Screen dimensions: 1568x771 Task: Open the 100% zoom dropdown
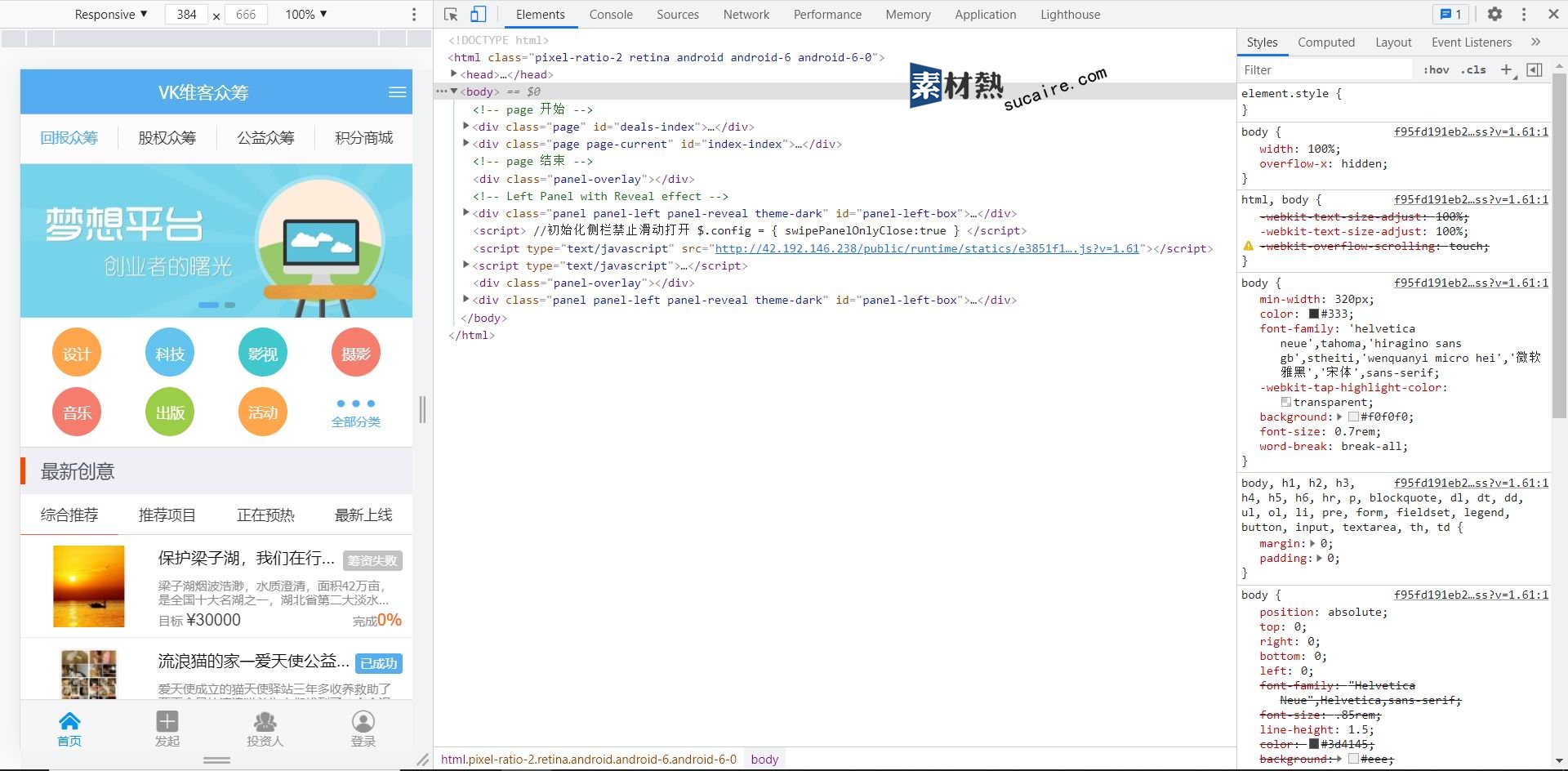click(306, 14)
